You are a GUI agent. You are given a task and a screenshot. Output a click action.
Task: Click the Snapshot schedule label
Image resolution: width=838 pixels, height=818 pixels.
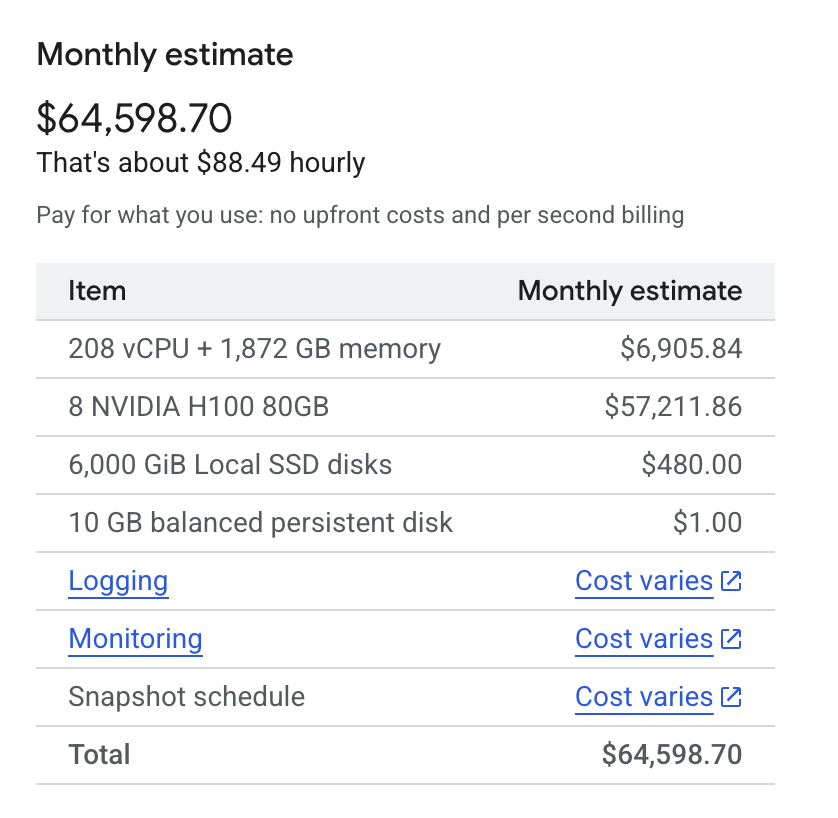pyautogui.click(x=186, y=697)
